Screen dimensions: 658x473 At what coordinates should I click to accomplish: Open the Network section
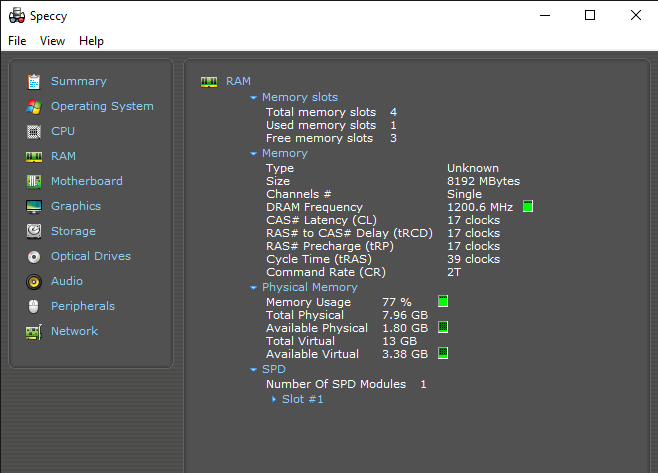pyautogui.click(x=75, y=331)
